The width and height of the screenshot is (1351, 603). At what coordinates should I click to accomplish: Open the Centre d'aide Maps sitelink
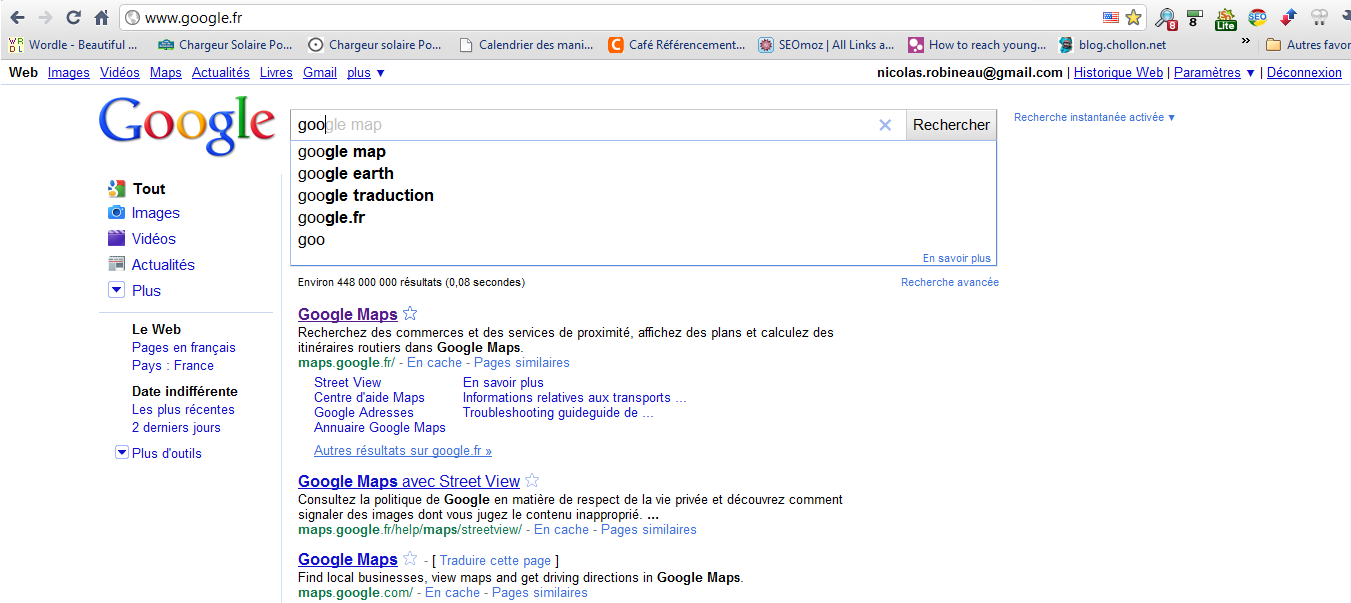click(369, 398)
